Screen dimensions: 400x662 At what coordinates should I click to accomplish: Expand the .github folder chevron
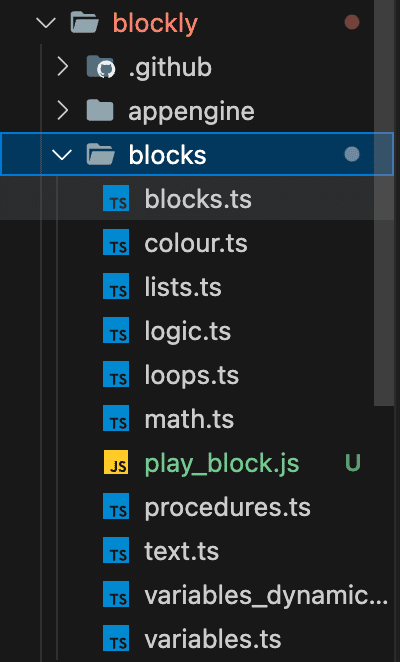(x=63, y=67)
